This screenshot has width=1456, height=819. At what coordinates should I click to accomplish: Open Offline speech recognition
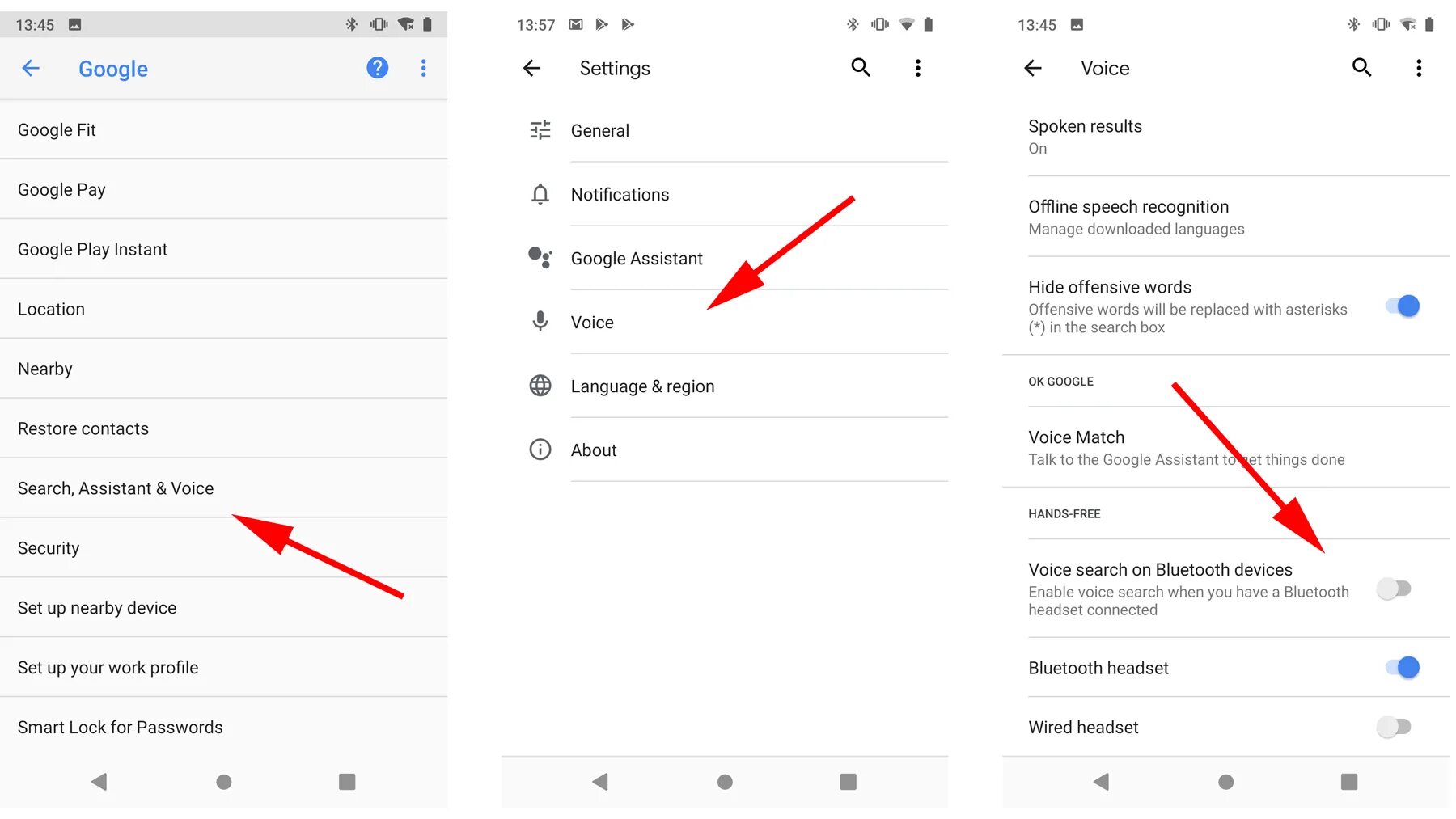(x=1226, y=217)
